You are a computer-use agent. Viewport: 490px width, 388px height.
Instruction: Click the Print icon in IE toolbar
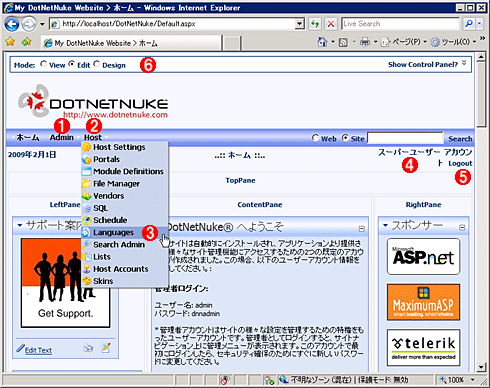[365, 42]
